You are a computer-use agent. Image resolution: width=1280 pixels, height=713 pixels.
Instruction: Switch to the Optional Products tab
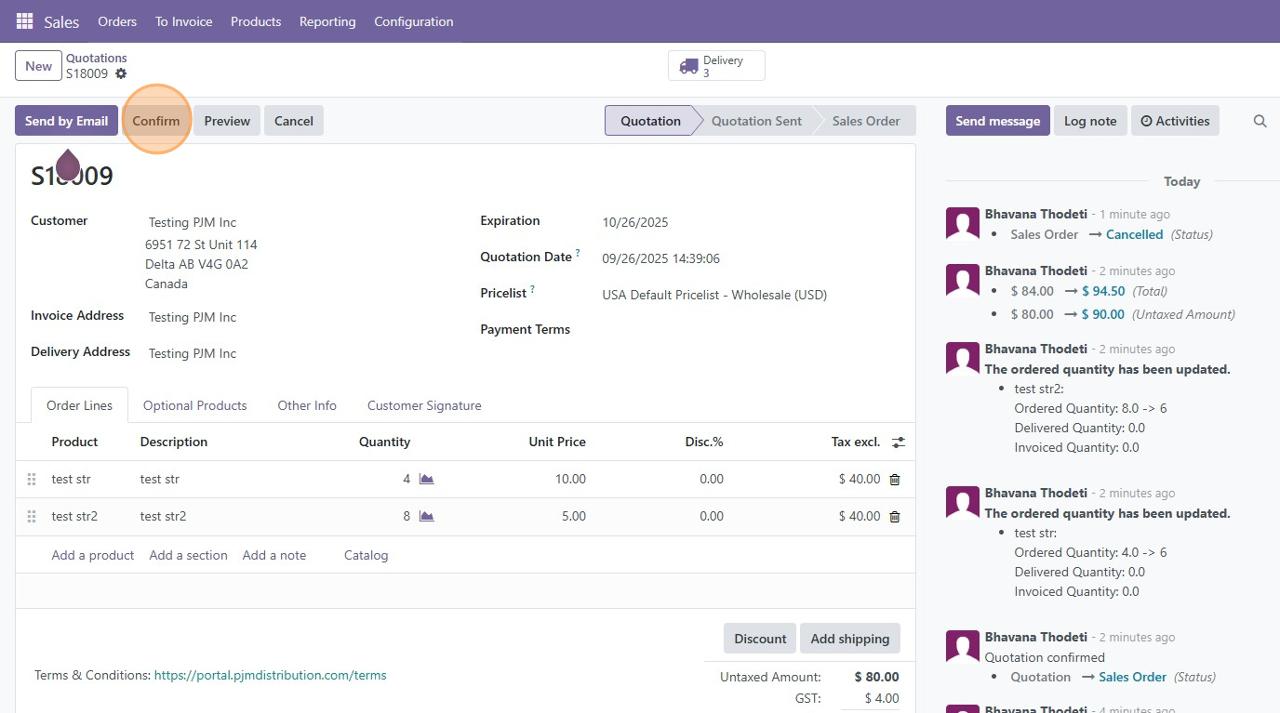194,406
